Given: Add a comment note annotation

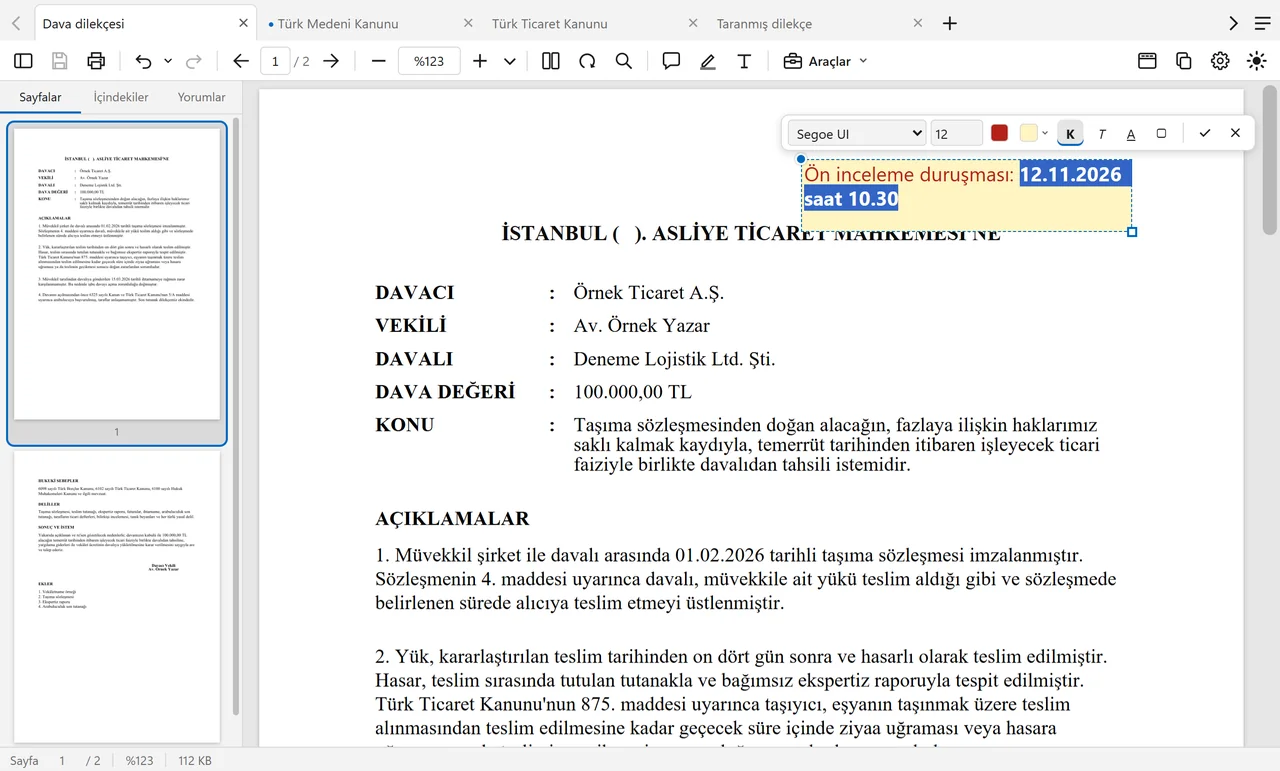Looking at the screenshot, I should [671, 61].
